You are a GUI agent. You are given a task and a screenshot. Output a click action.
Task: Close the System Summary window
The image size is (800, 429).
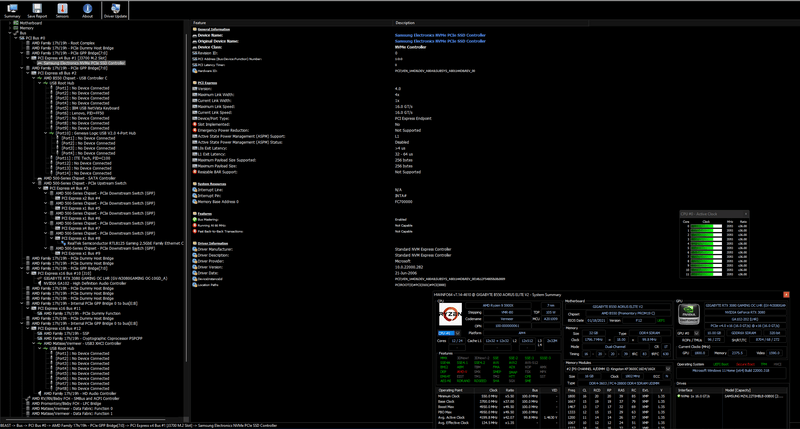click(786, 294)
